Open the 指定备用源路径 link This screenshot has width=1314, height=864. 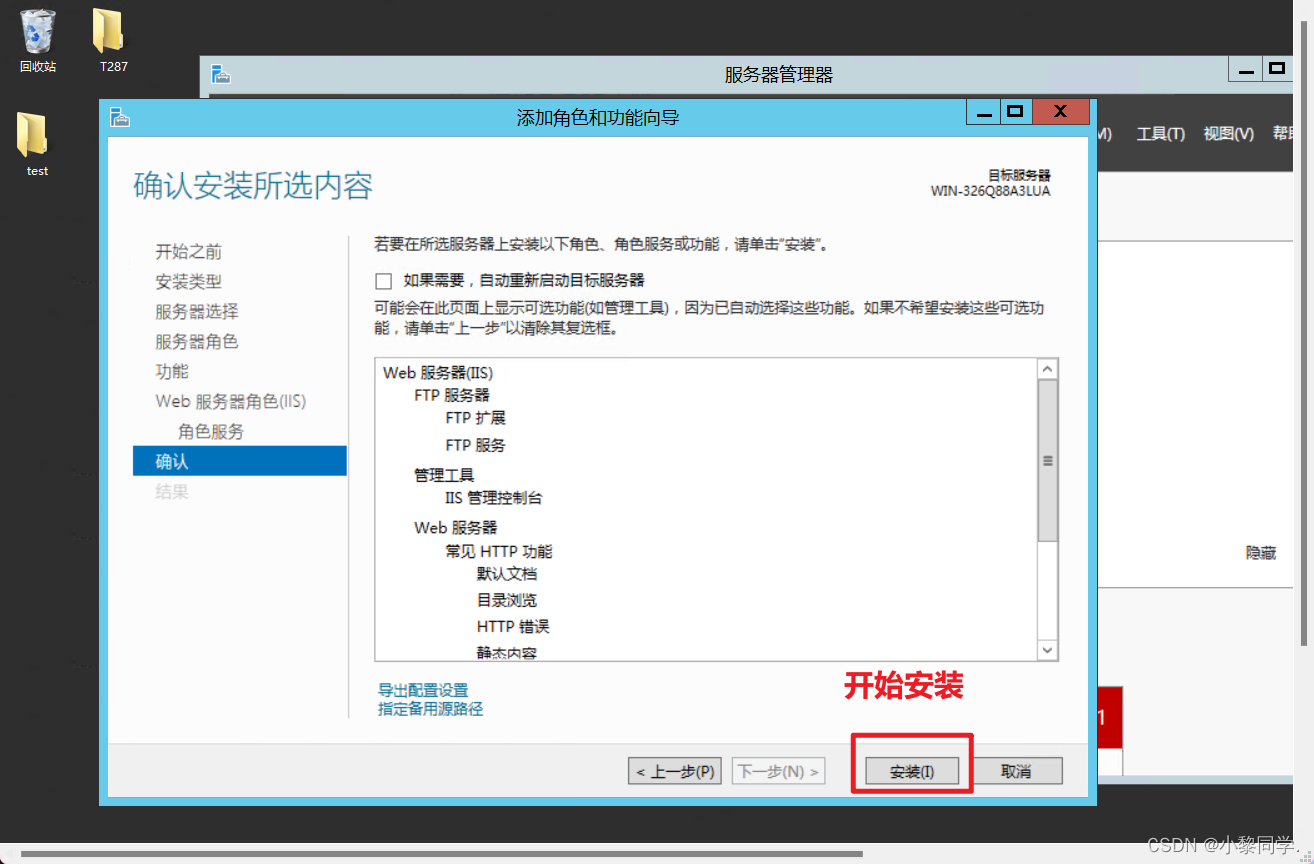[x=430, y=709]
